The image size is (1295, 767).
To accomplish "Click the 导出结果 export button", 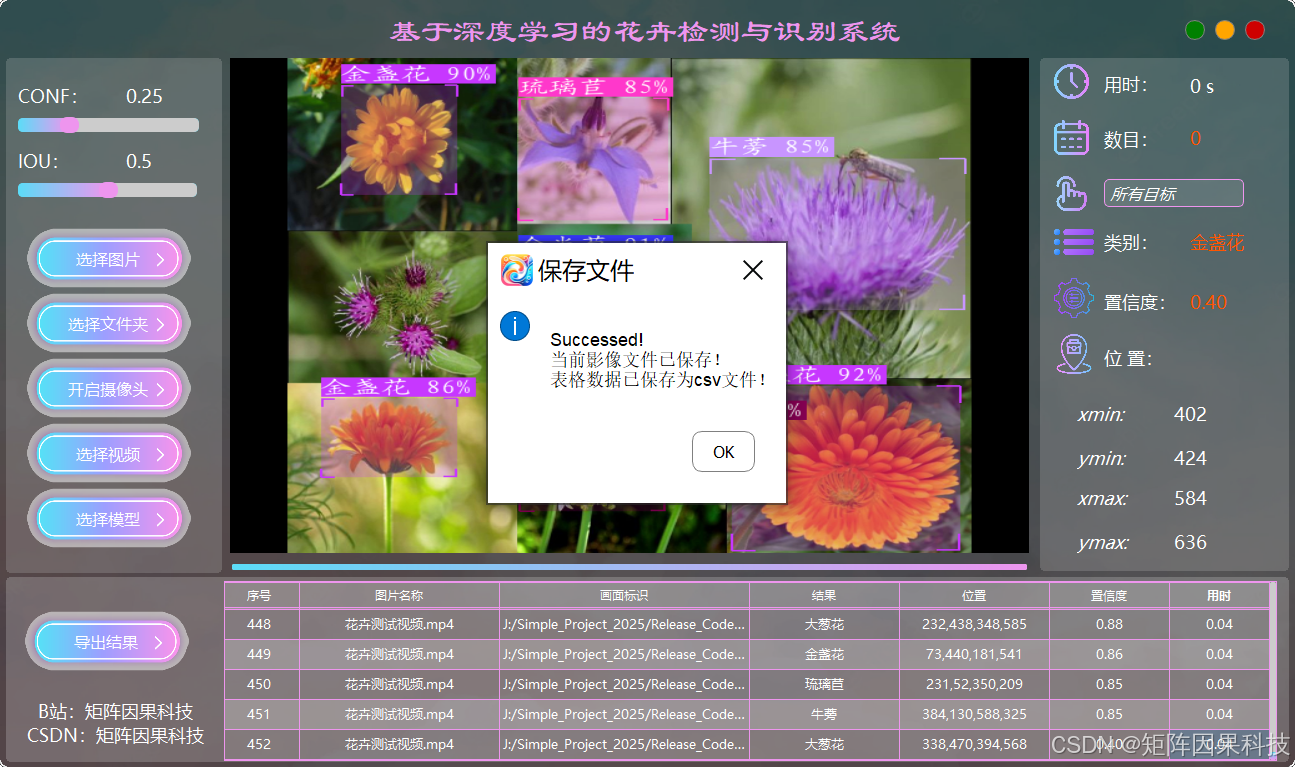I will (x=107, y=642).
